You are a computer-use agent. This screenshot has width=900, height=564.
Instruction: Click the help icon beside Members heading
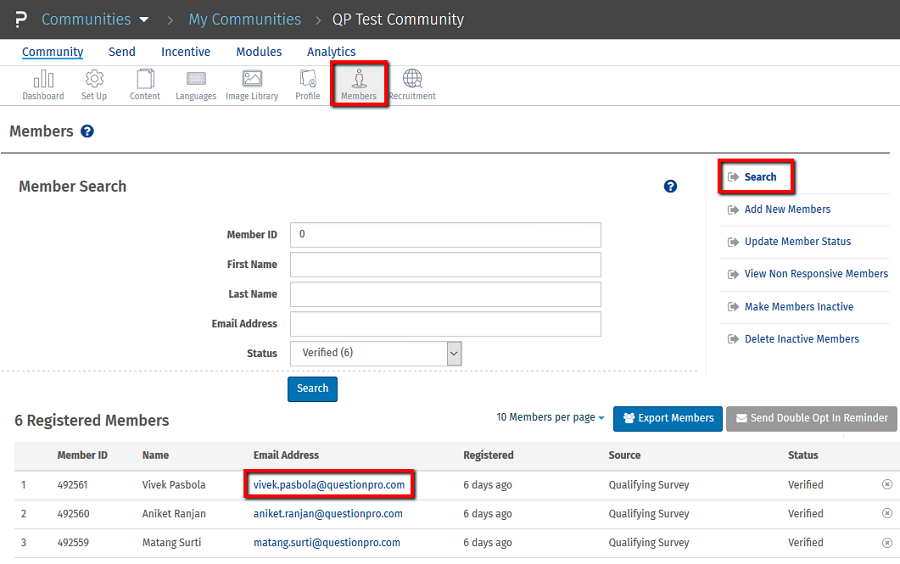[x=87, y=131]
